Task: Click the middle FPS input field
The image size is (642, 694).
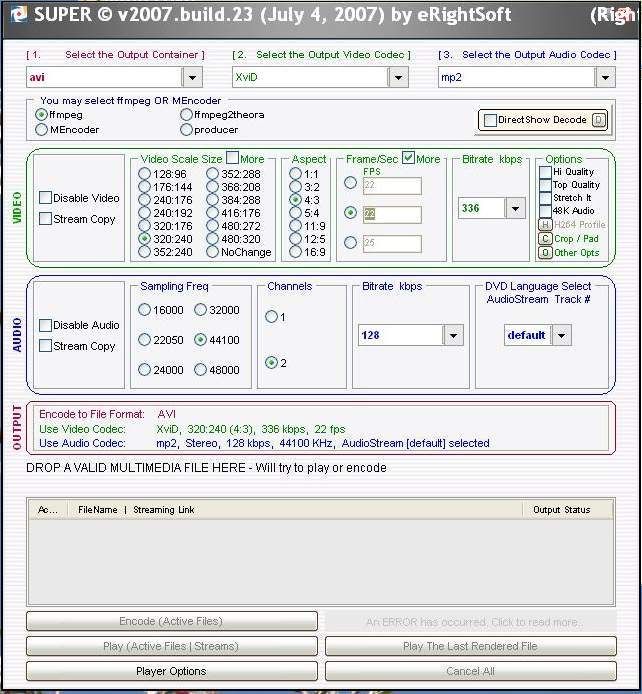Action: click(392, 215)
